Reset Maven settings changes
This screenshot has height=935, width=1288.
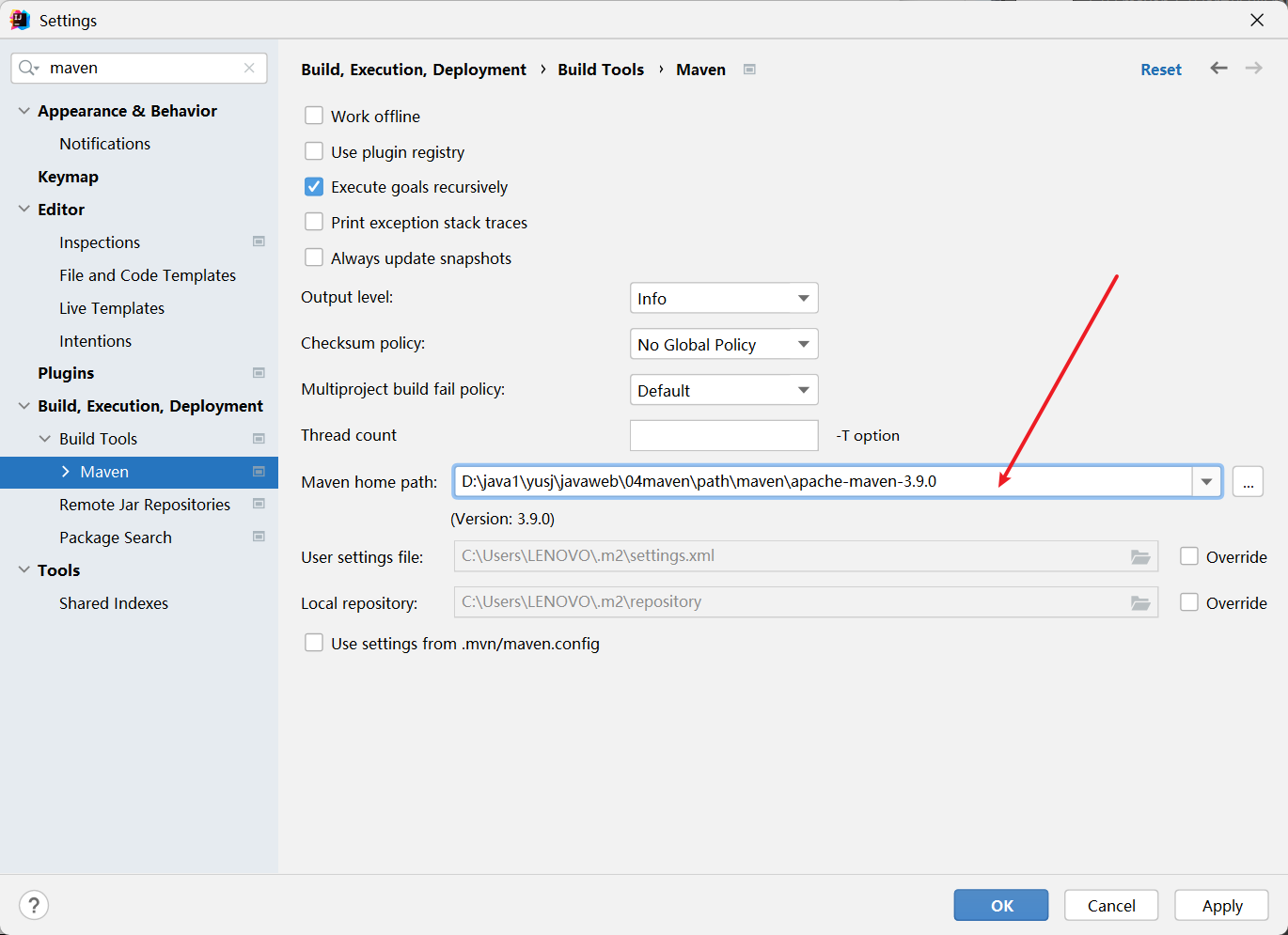tap(1161, 70)
